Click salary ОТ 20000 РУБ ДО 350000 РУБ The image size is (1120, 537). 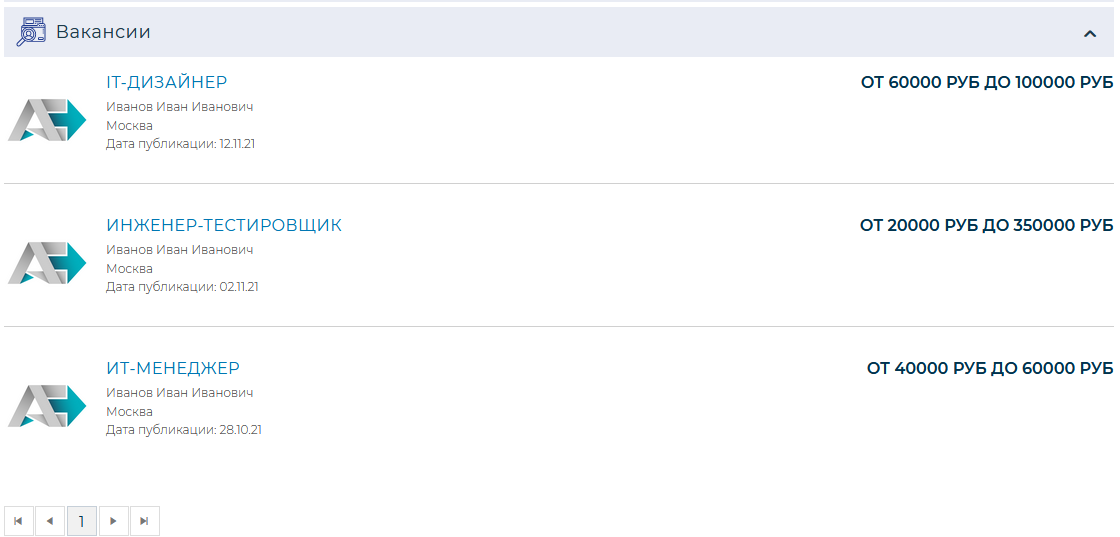click(x=986, y=225)
